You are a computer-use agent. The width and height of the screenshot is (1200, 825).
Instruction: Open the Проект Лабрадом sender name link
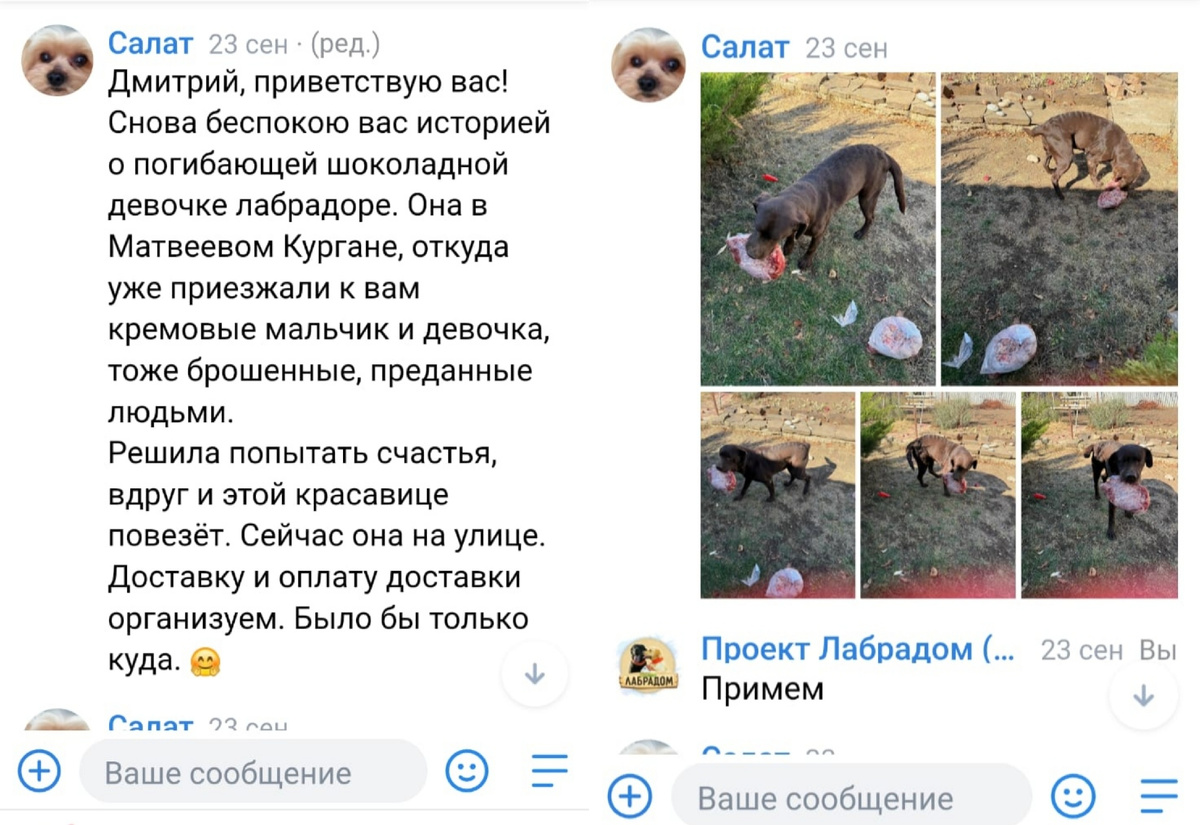858,649
